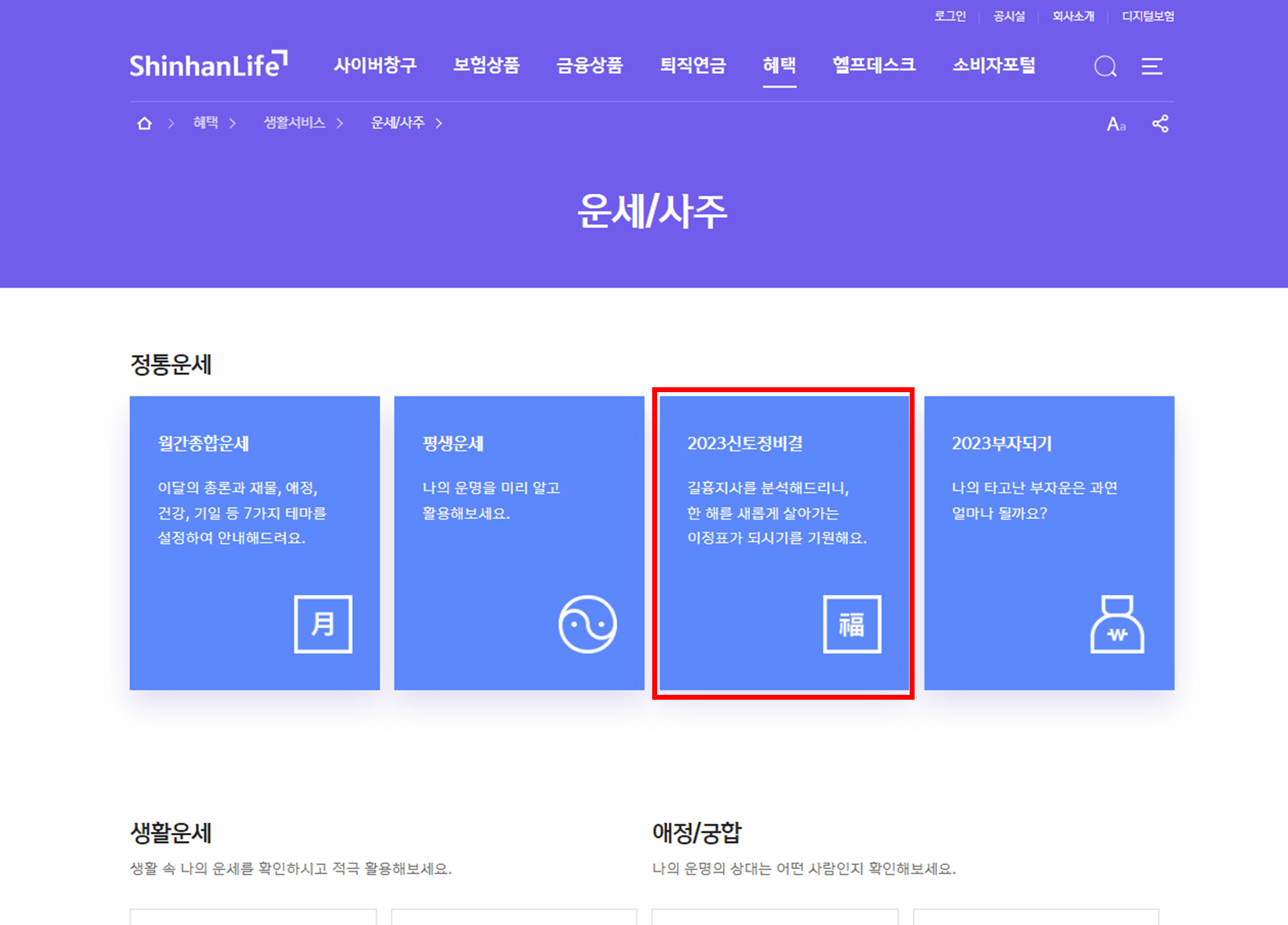Click the 로그인 link
The image size is (1288, 925).
pyautogui.click(x=949, y=16)
